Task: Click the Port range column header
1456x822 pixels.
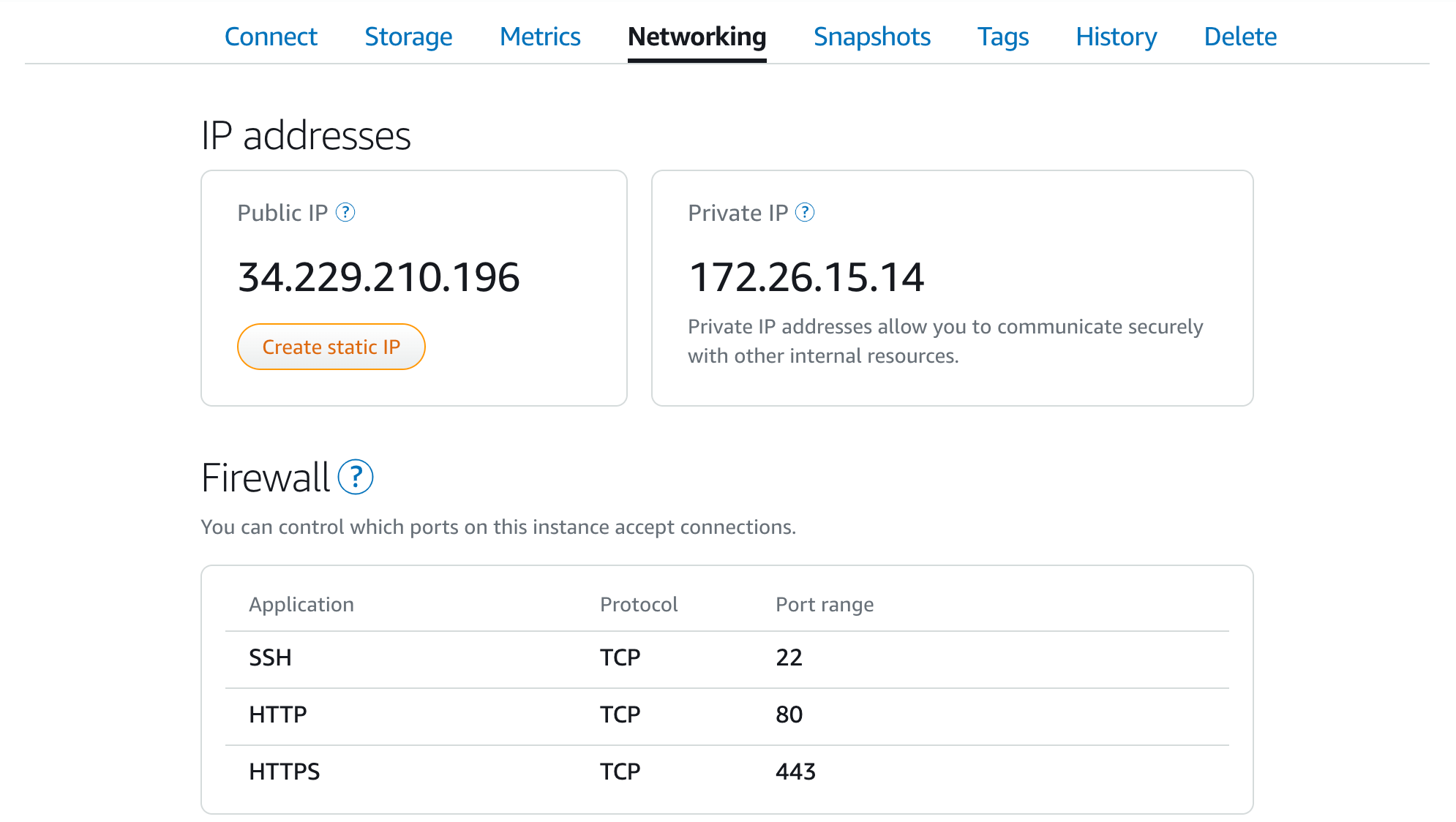Action: coord(825,605)
